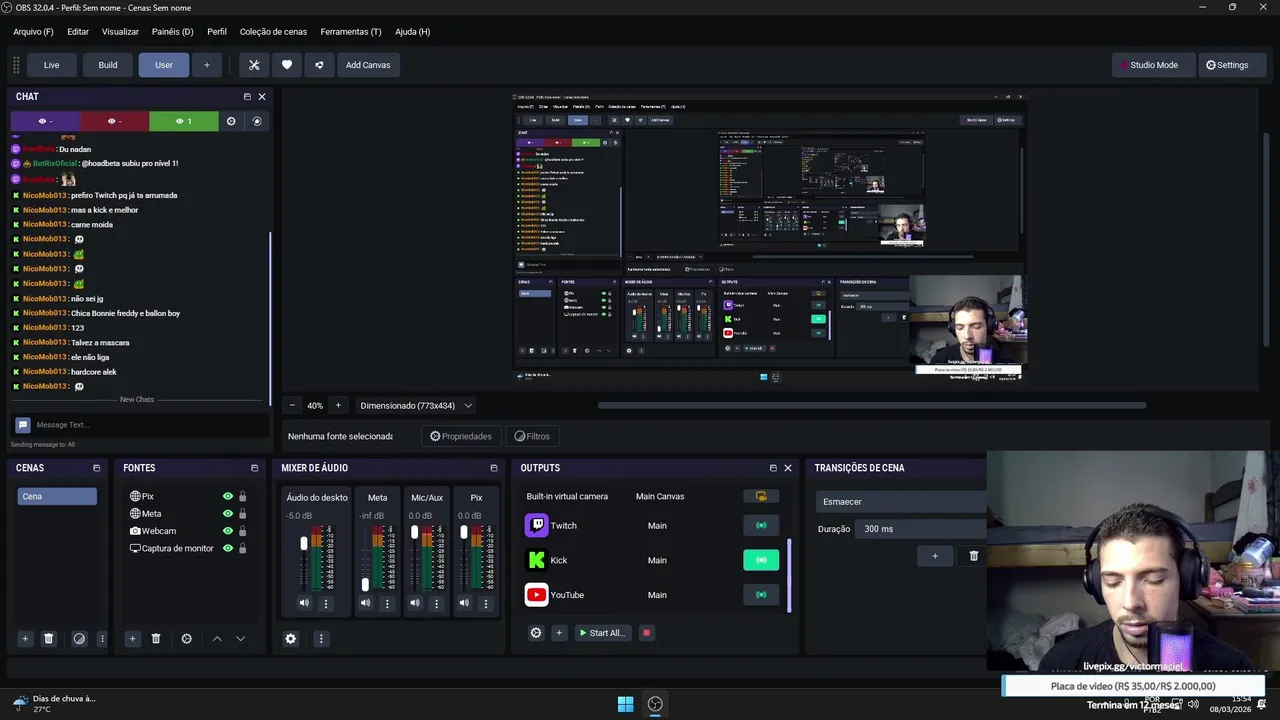Click the chat record-style circle icon
This screenshot has height=720, width=1280.
[257, 121]
